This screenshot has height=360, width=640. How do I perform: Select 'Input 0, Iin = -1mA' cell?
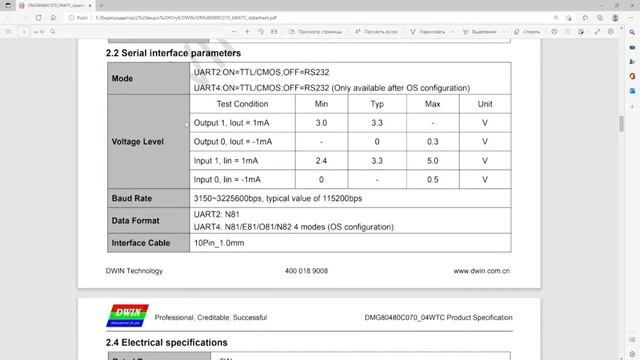(x=227, y=180)
